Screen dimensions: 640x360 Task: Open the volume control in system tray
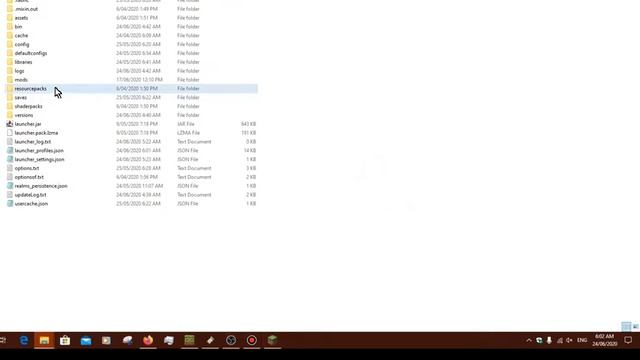pyautogui.click(x=569, y=340)
